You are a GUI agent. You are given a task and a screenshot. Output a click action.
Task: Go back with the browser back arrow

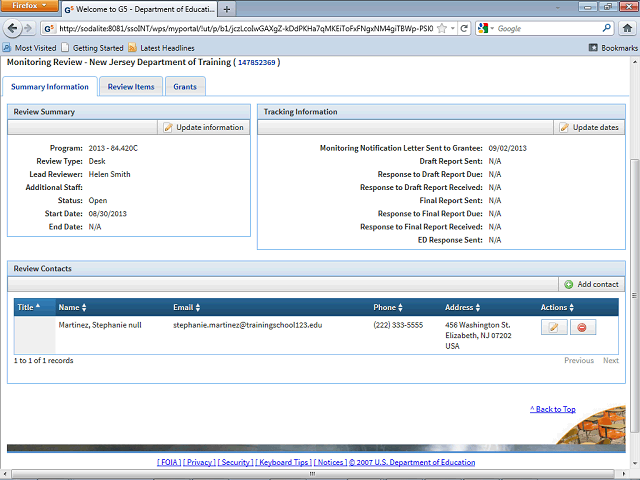coord(12,28)
